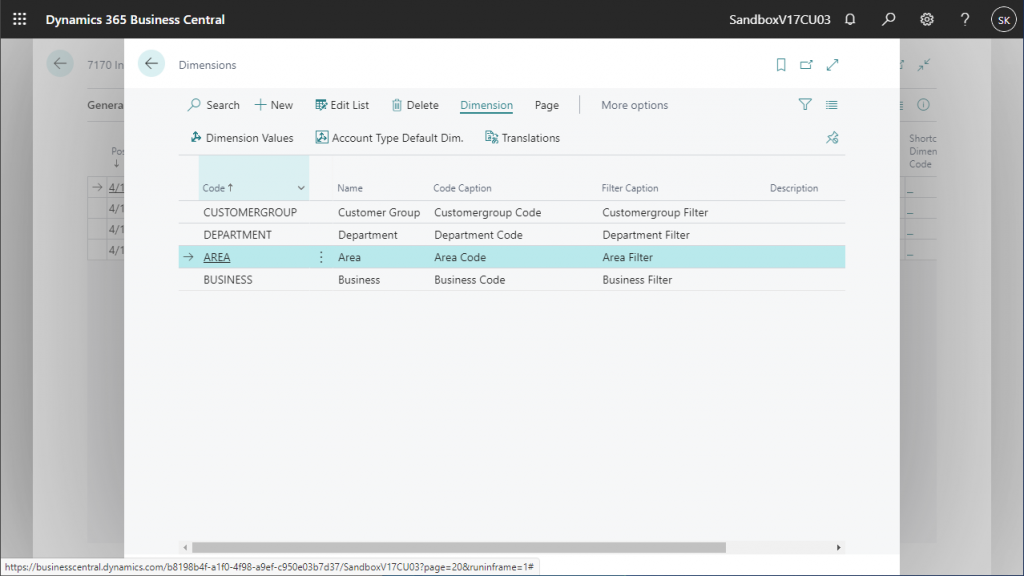This screenshot has height=576, width=1024.
Task: Click the SK user account avatar
Action: pyautogui.click(x=1003, y=19)
